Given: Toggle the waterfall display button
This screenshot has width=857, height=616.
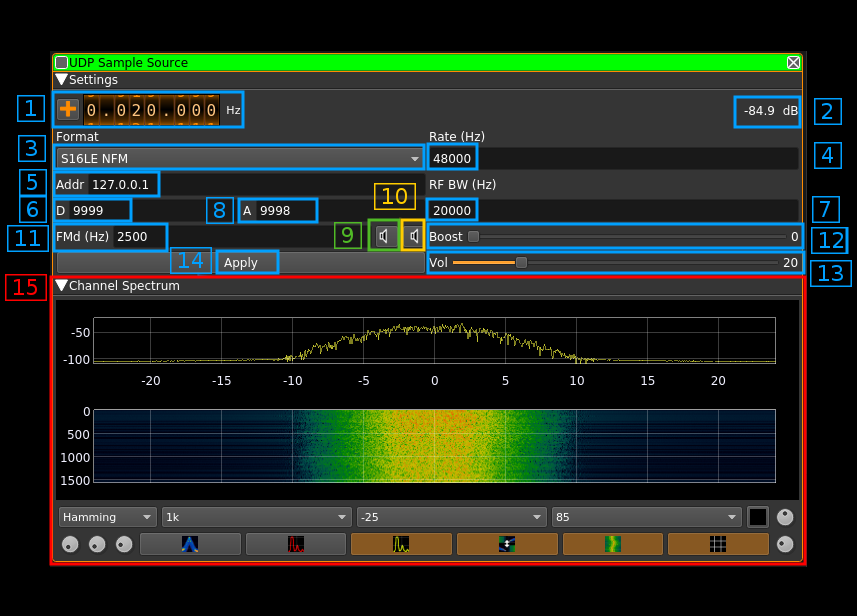Looking at the screenshot, I should 612,544.
